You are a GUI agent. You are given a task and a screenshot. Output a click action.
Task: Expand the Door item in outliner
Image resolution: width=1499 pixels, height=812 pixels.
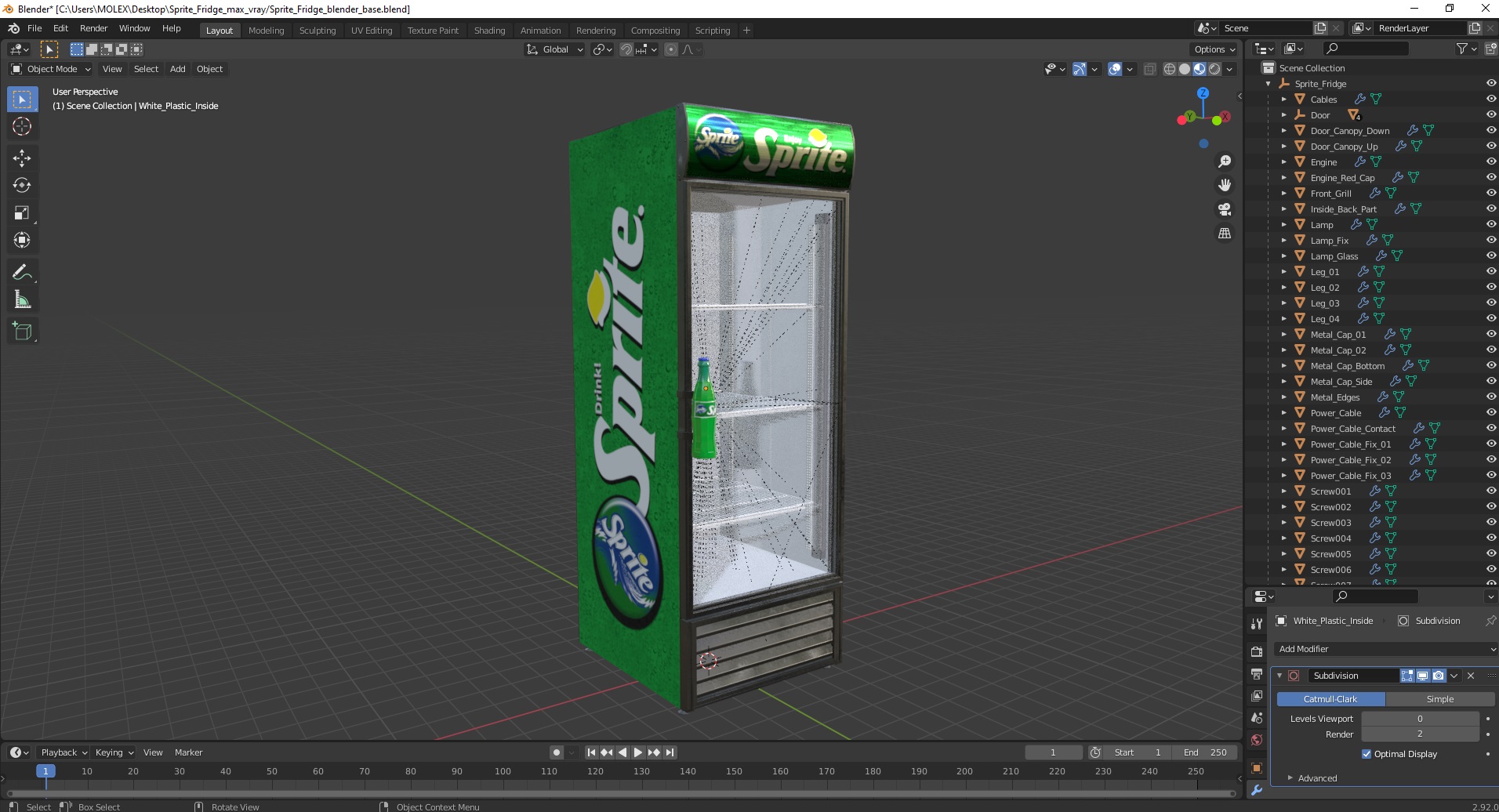click(1284, 115)
